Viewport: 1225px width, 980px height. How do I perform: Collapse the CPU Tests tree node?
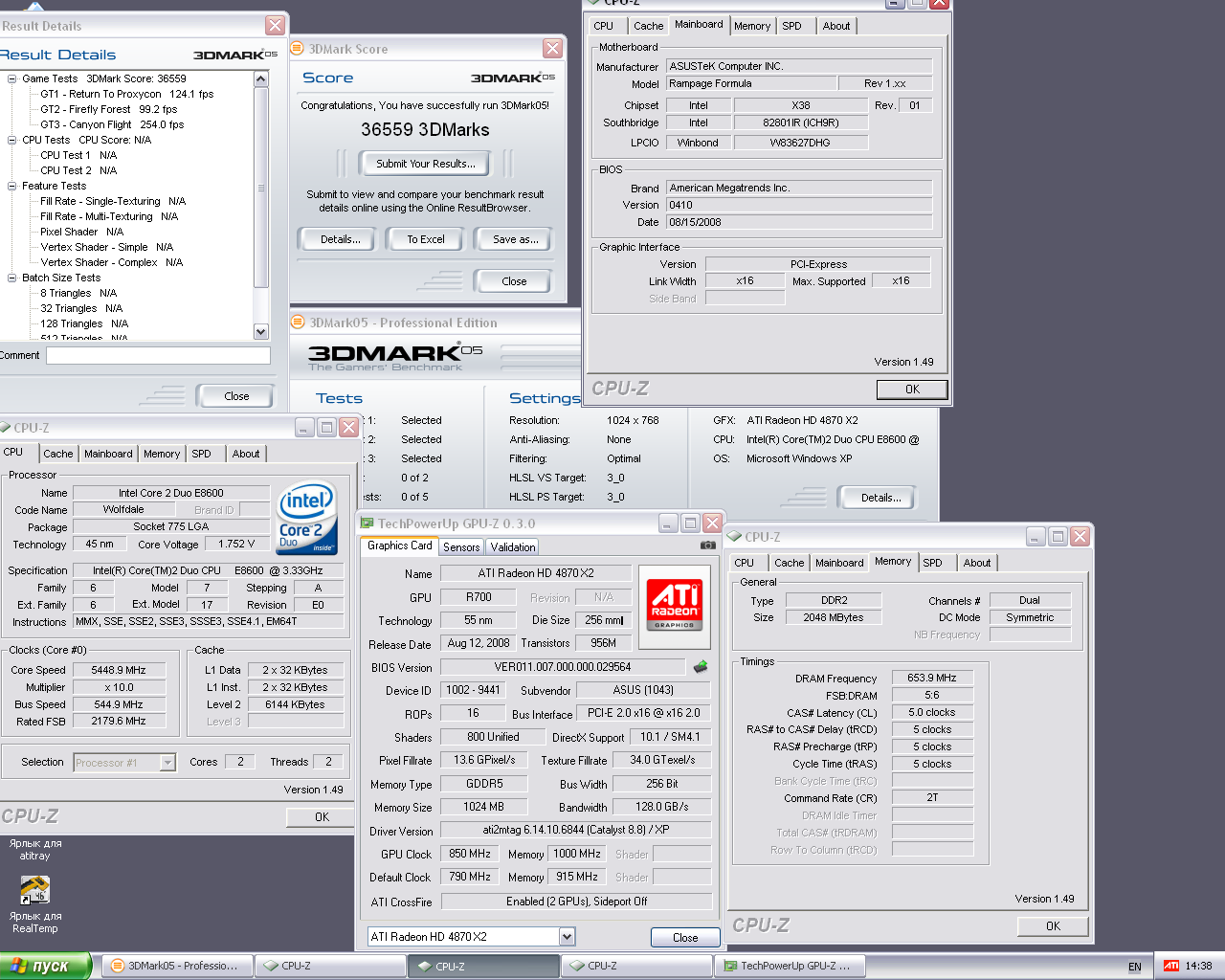click(x=12, y=140)
